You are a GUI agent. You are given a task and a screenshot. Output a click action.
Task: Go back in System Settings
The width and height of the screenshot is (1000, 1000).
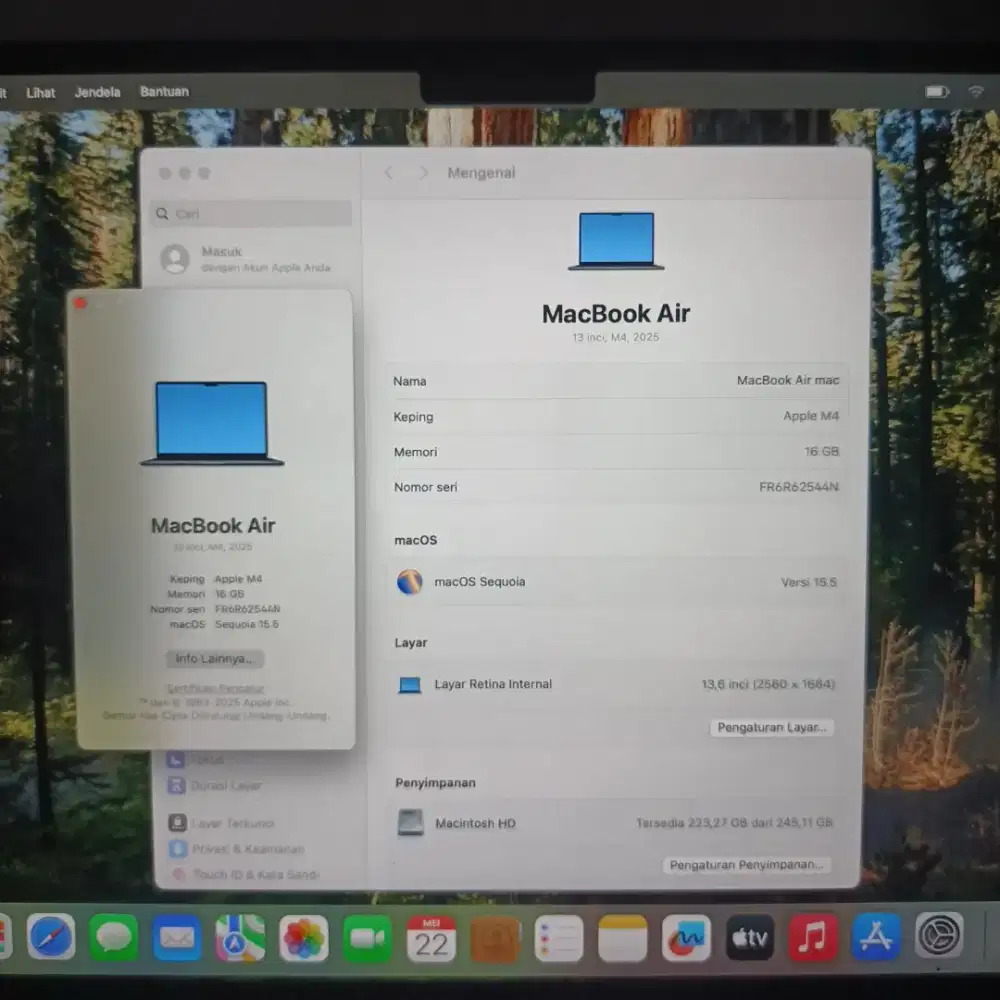coord(388,173)
